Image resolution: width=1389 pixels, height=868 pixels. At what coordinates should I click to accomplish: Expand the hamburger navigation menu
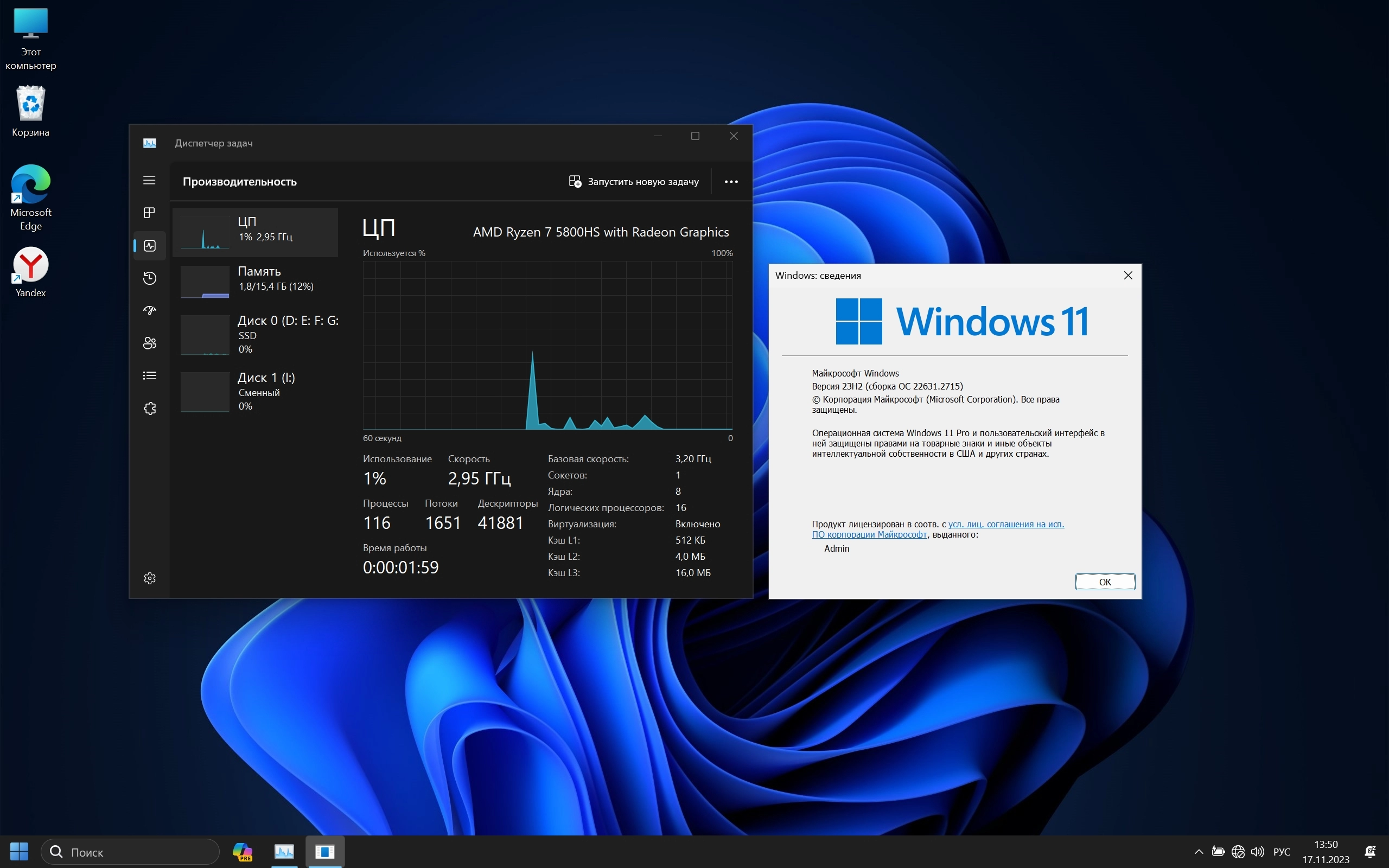[149, 181]
